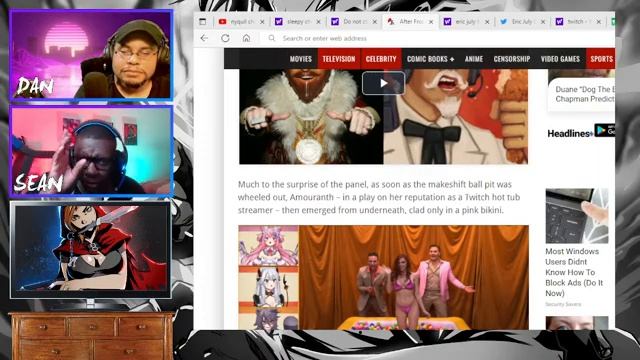The width and height of the screenshot is (640, 360).
Task: Expand the Comic Books + menu
Action: 430,59
